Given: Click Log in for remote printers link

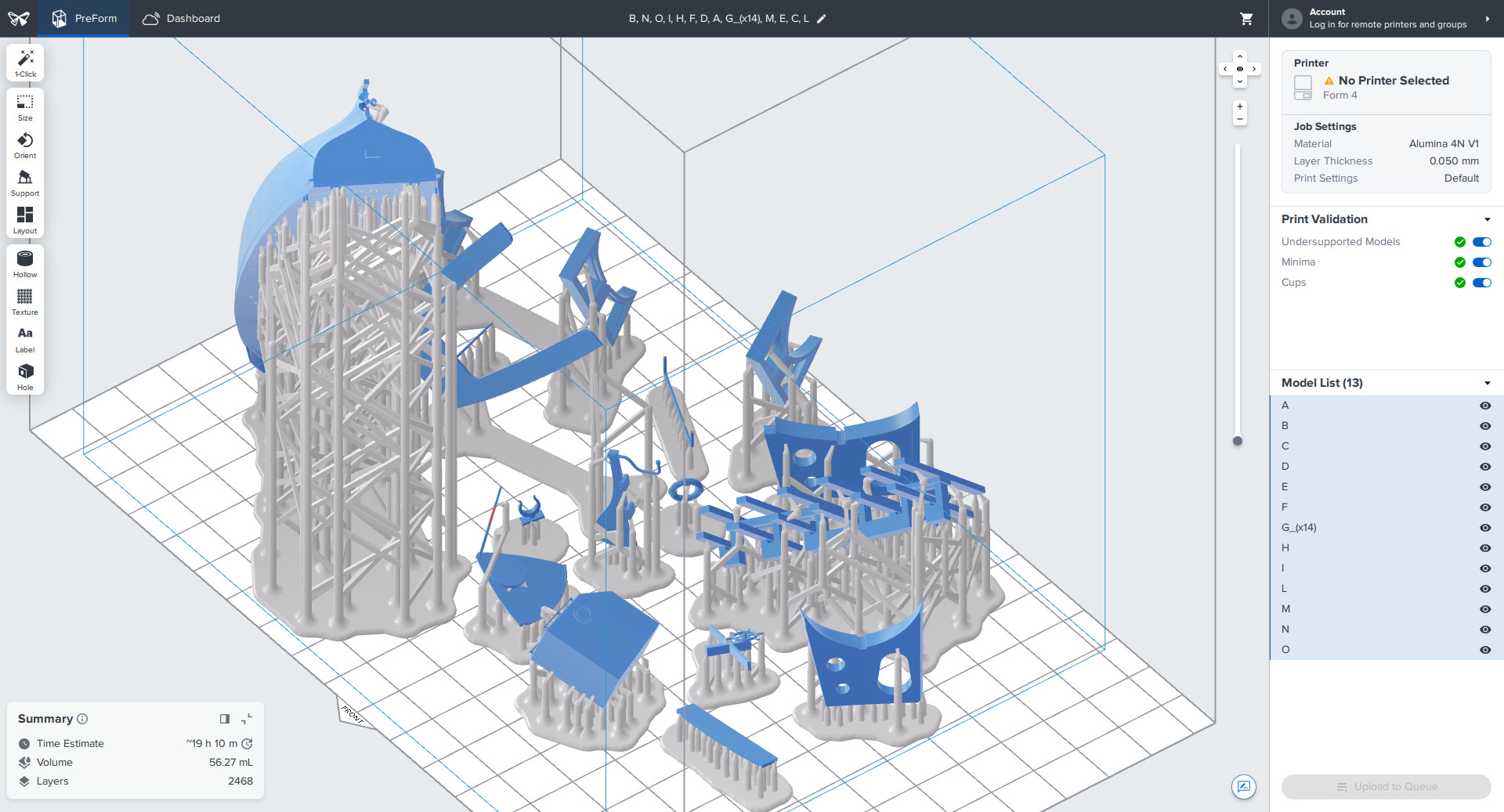Looking at the screenshot, I should tap(1388, 25).
